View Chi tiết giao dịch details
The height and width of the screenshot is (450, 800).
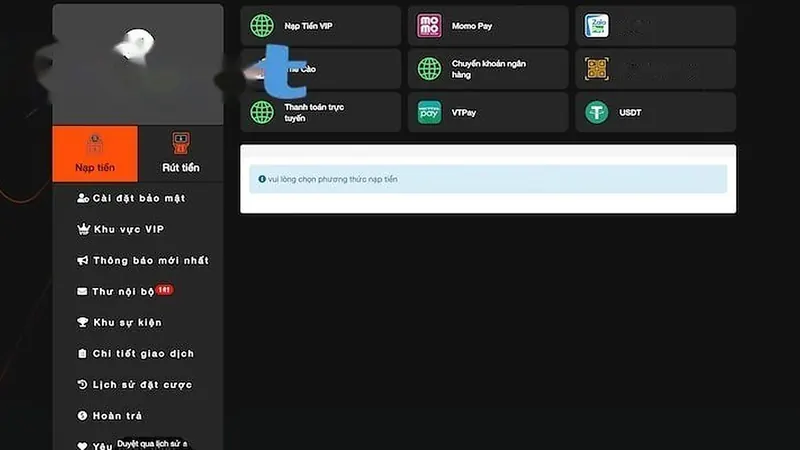click(x=135, y=354)
